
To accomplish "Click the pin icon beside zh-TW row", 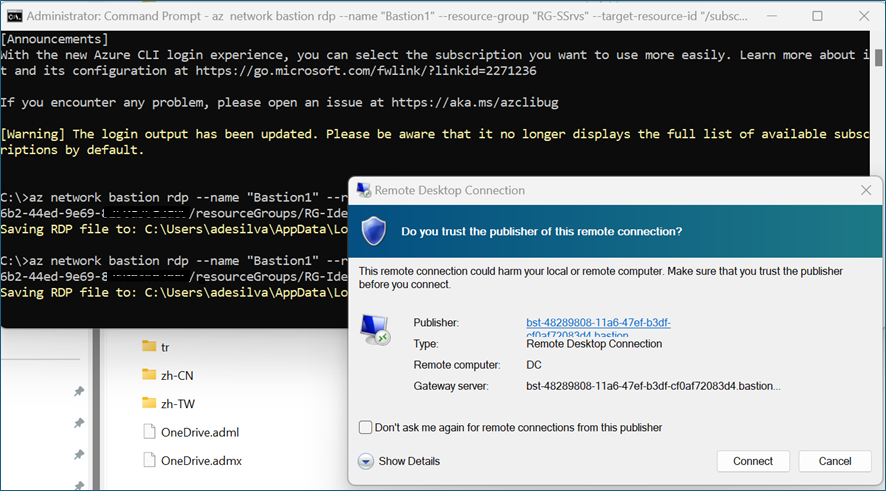I will click(79, 423).
